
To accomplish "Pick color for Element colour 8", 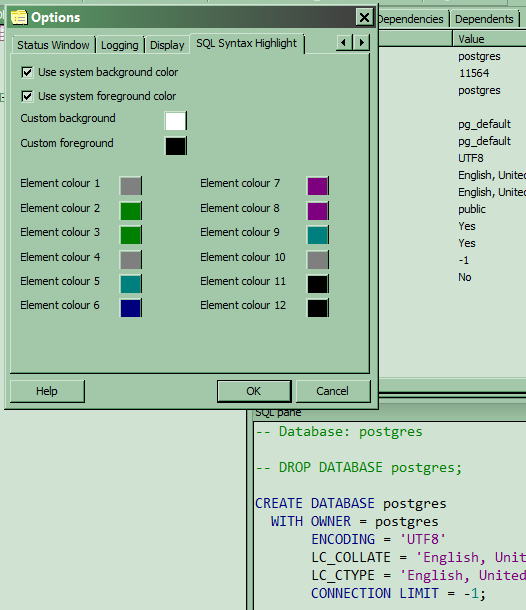I will pyautogui.click(x=318, y=210).
